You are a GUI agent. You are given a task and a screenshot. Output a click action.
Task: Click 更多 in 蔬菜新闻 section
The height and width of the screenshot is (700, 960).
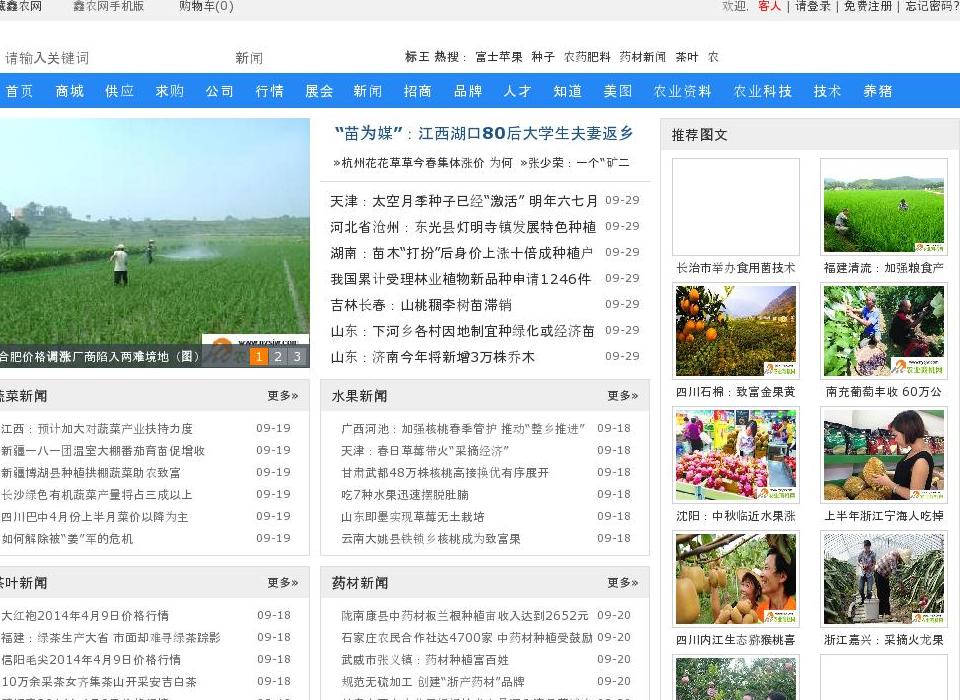coord(283,396)
